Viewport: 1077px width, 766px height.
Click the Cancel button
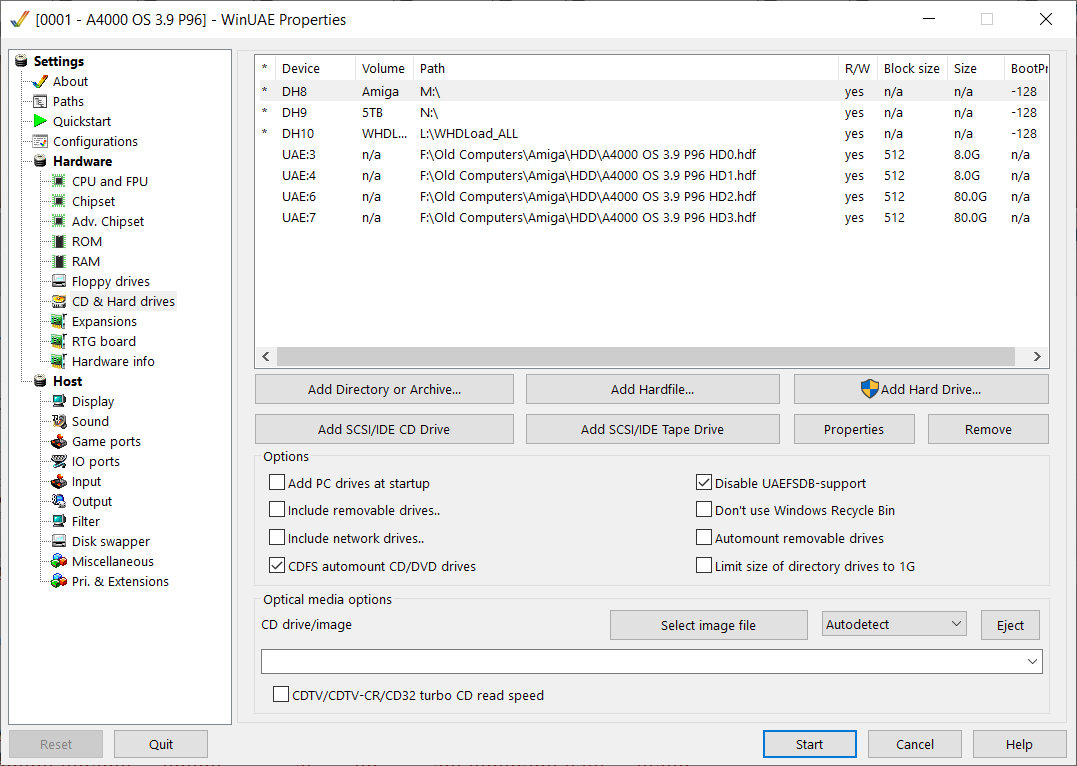[x=914, y=743]
